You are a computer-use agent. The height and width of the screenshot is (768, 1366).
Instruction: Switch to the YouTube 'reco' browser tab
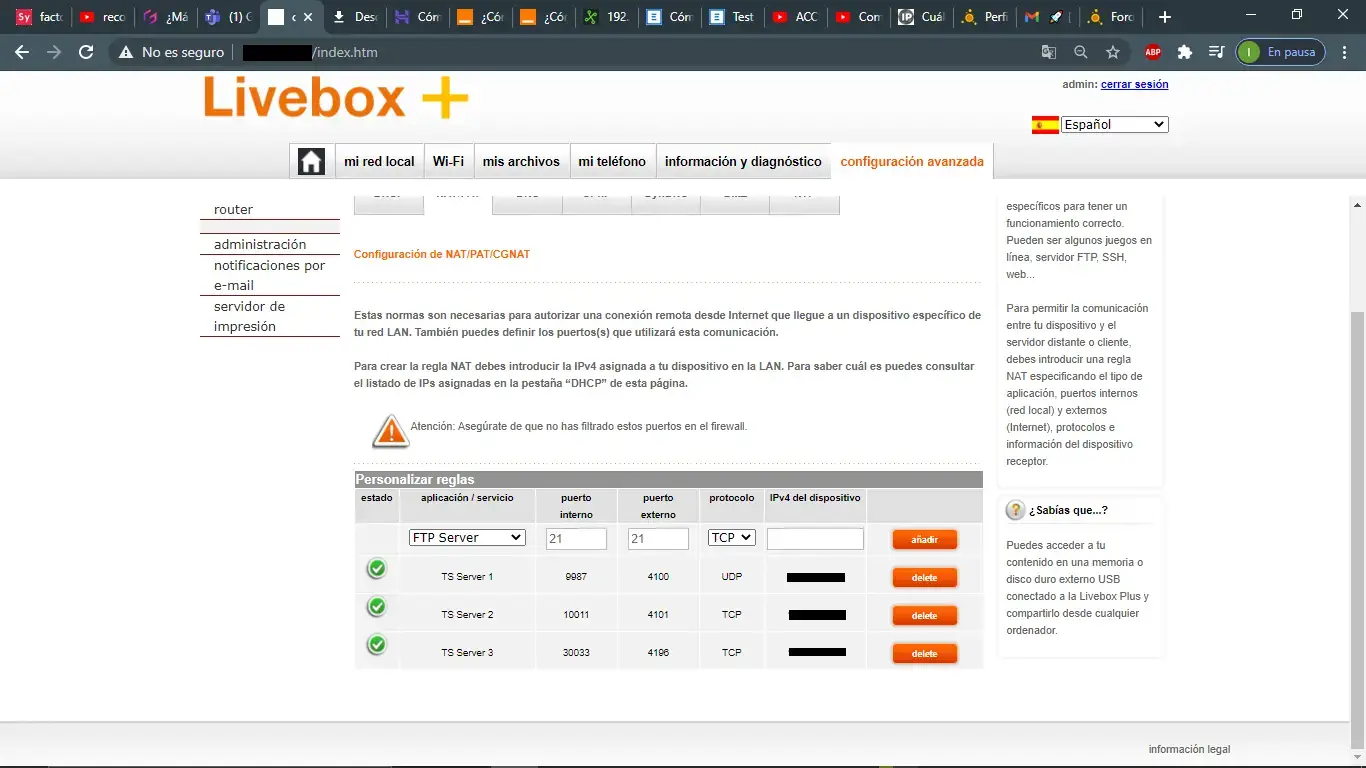point(101,17)
